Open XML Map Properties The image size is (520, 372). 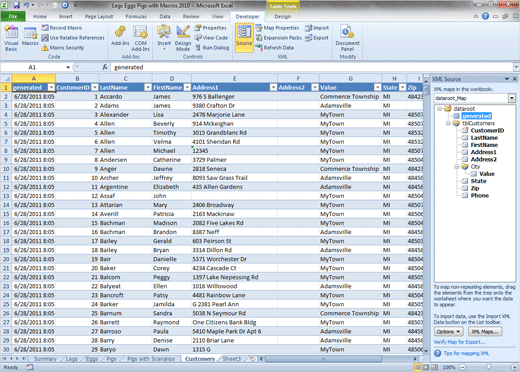coord(277,28)
